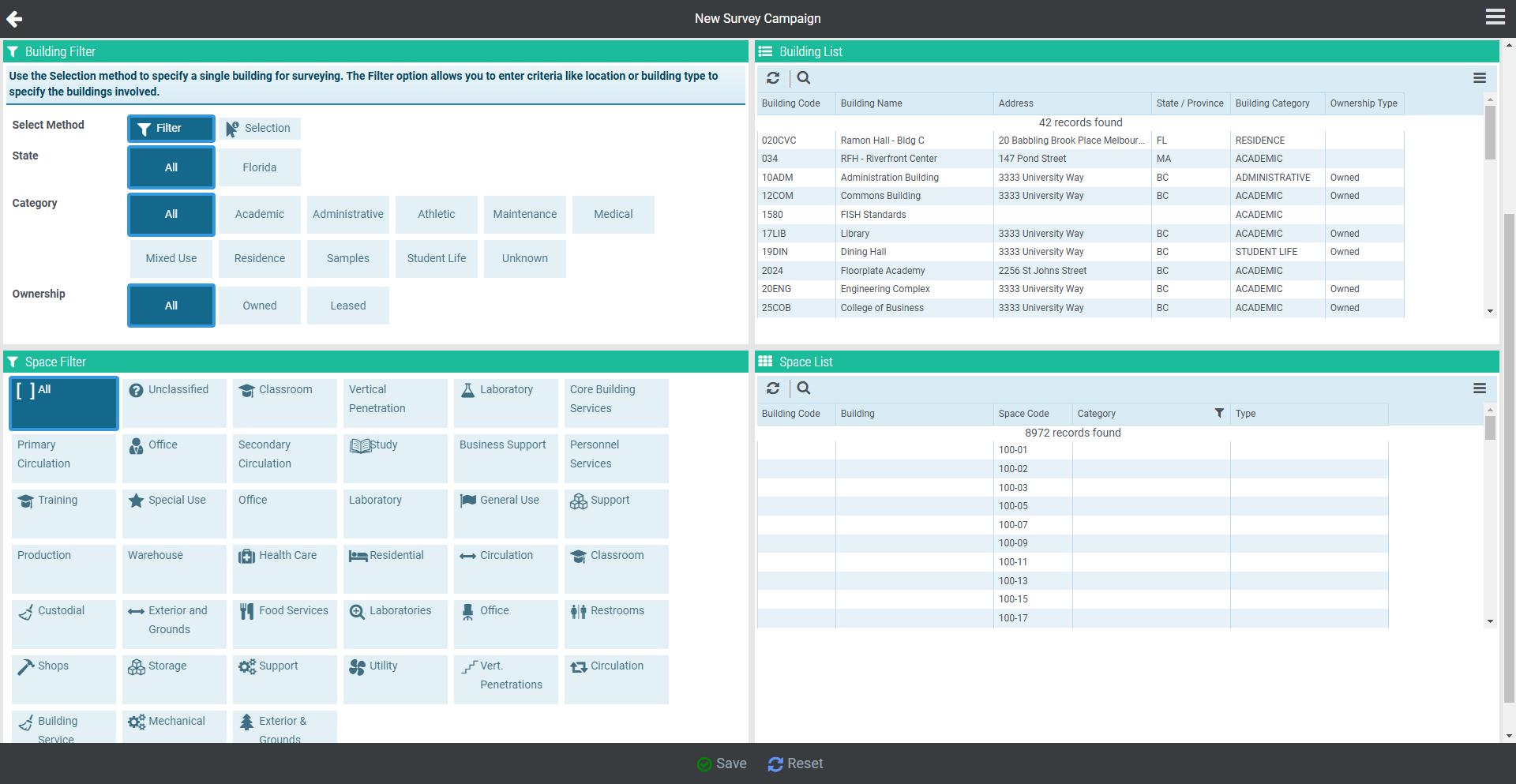Image resolution: width=1516 pixels, height=784 pixels.
Task: Select the Engineering Complex building row
Action: click(x=1080, y=289)
